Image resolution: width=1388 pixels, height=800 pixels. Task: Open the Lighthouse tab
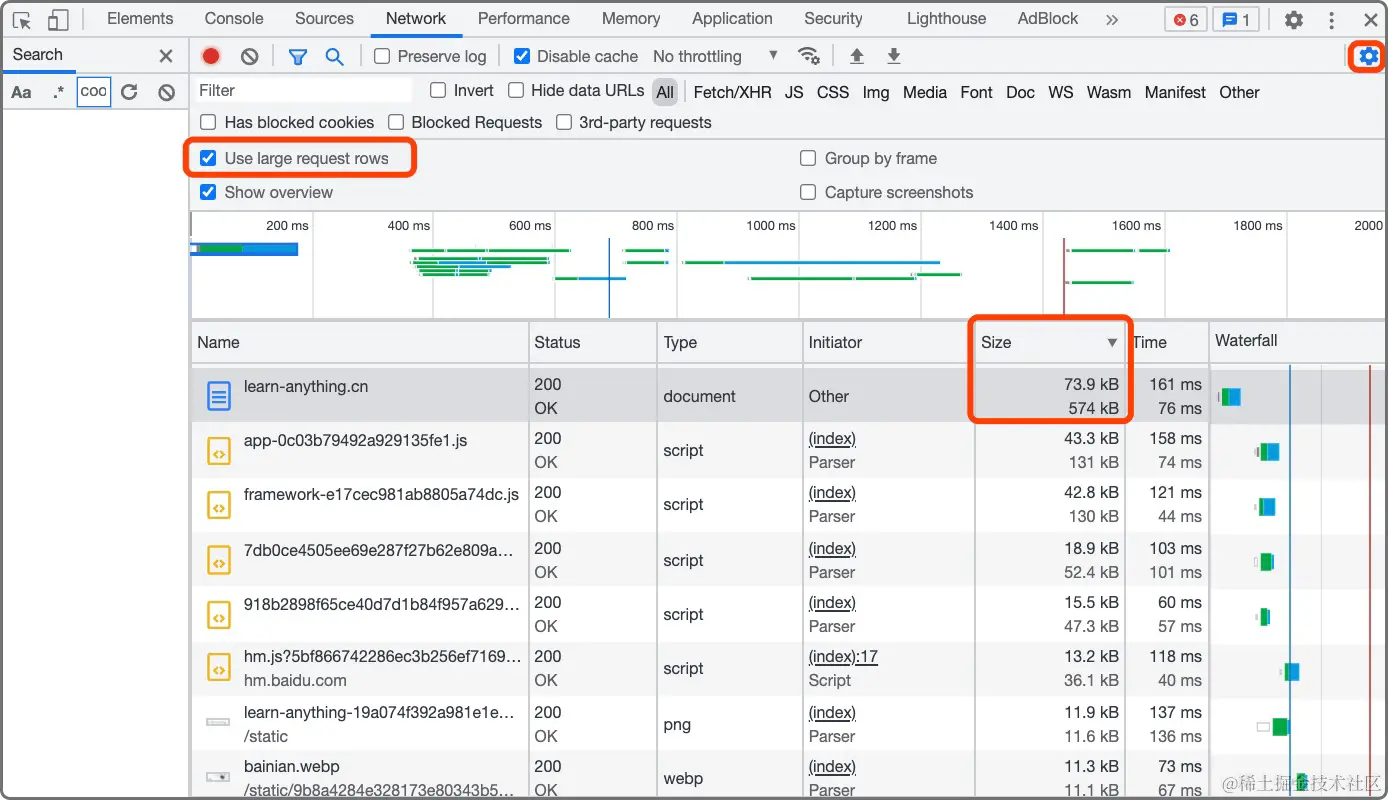tap(946, 19)
